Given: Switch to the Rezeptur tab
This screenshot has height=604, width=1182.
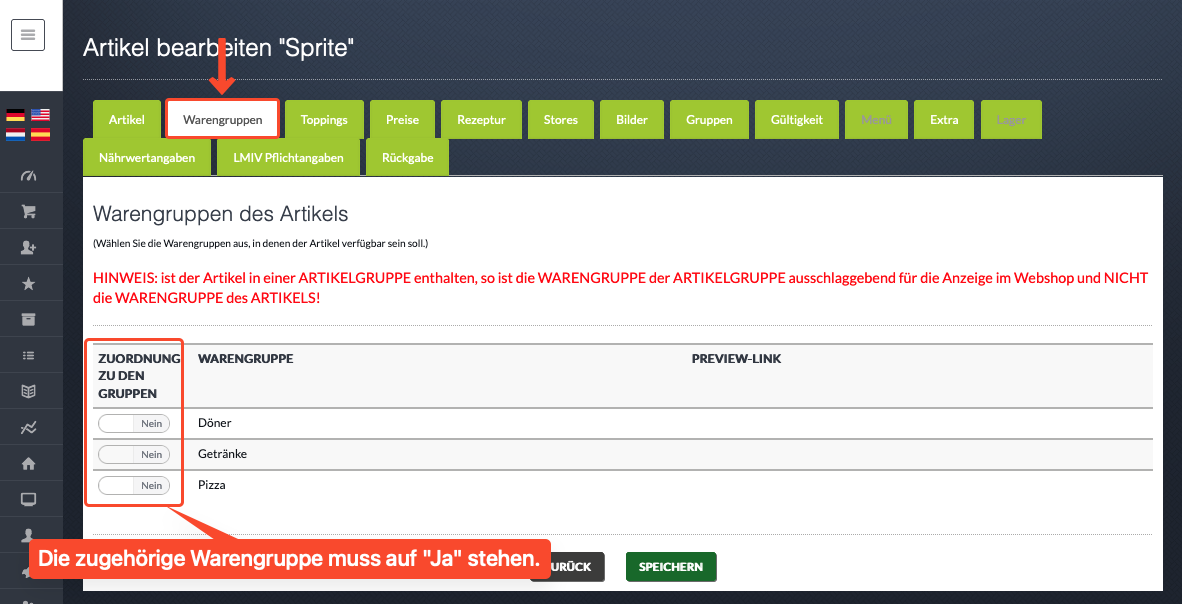Looking at the screenshot, I should point(481,119).
